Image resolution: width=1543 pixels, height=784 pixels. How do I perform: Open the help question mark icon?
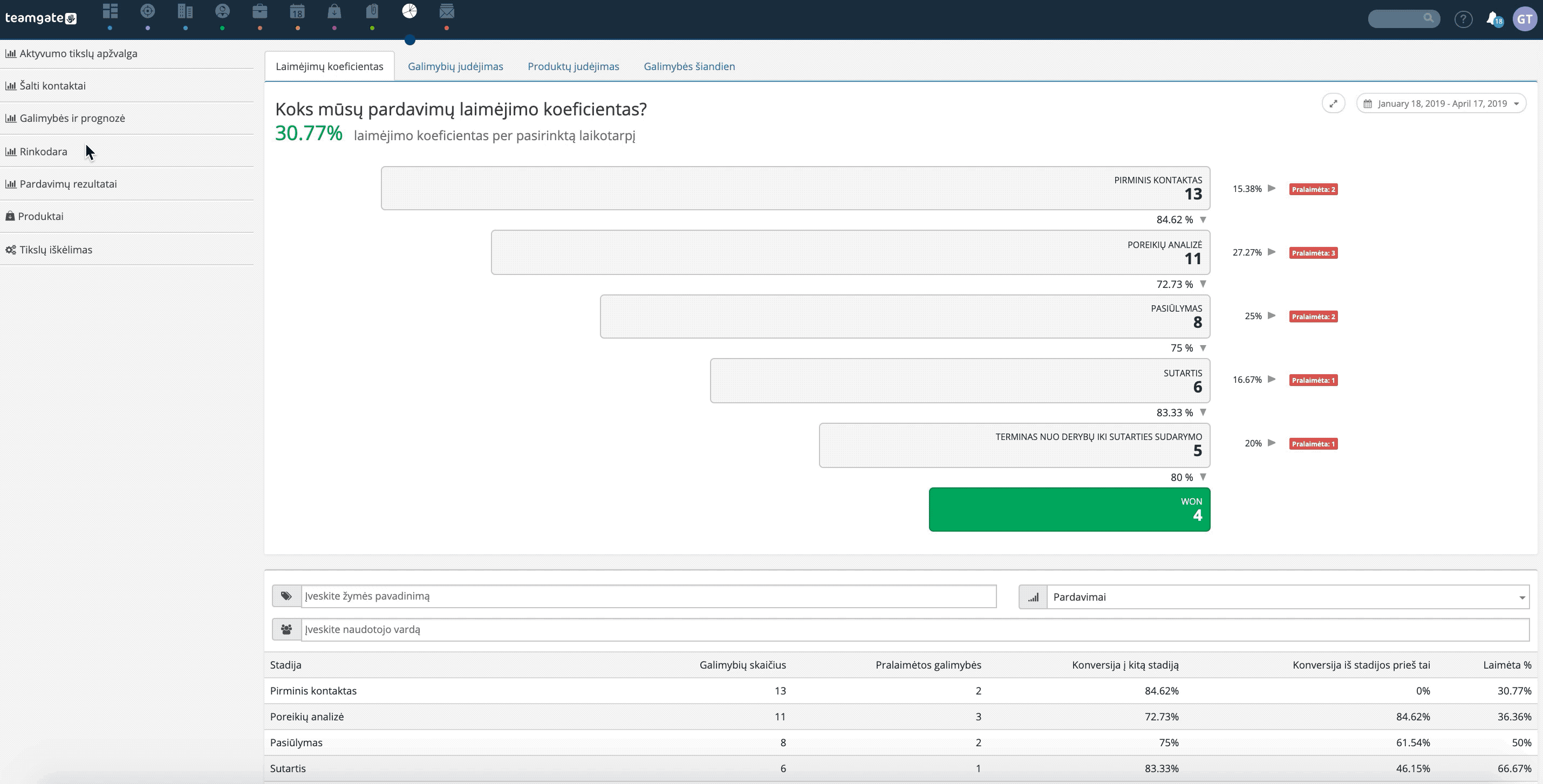1463,19
